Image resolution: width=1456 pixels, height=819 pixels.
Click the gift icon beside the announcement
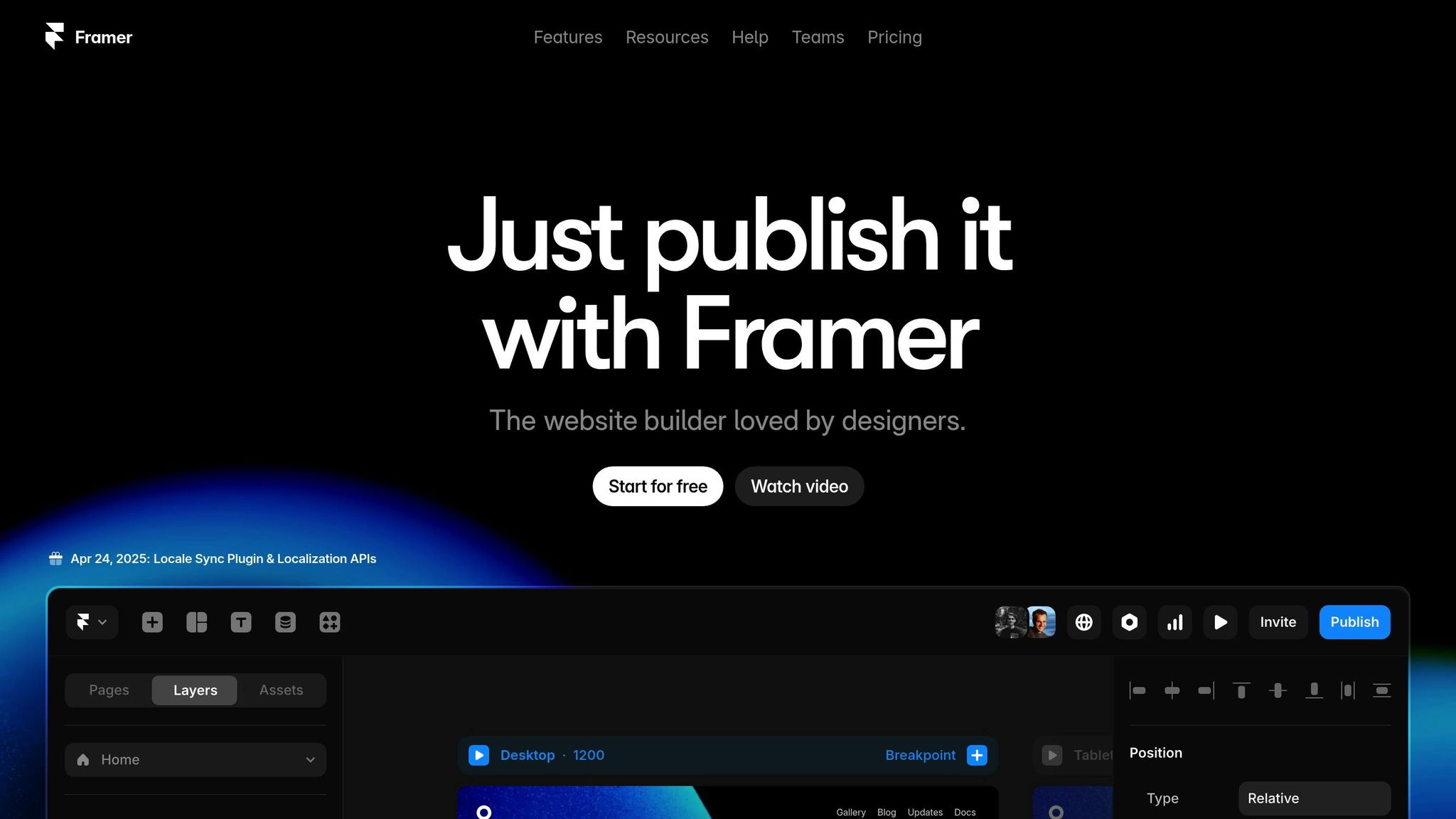[x=55, y=559]
